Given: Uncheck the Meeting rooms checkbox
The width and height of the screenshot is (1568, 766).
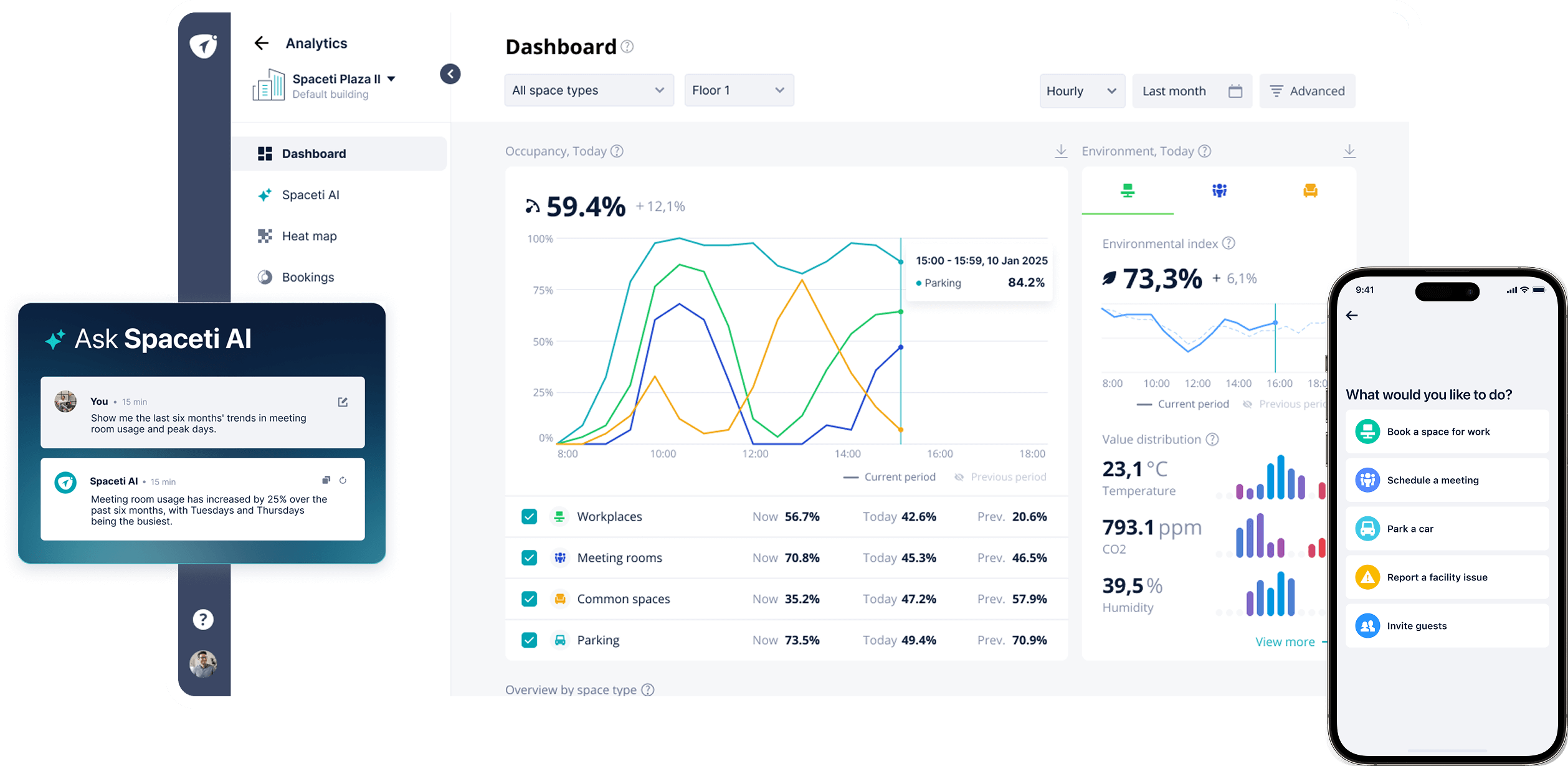Looking at the screenshot, I should pos(530,557).
